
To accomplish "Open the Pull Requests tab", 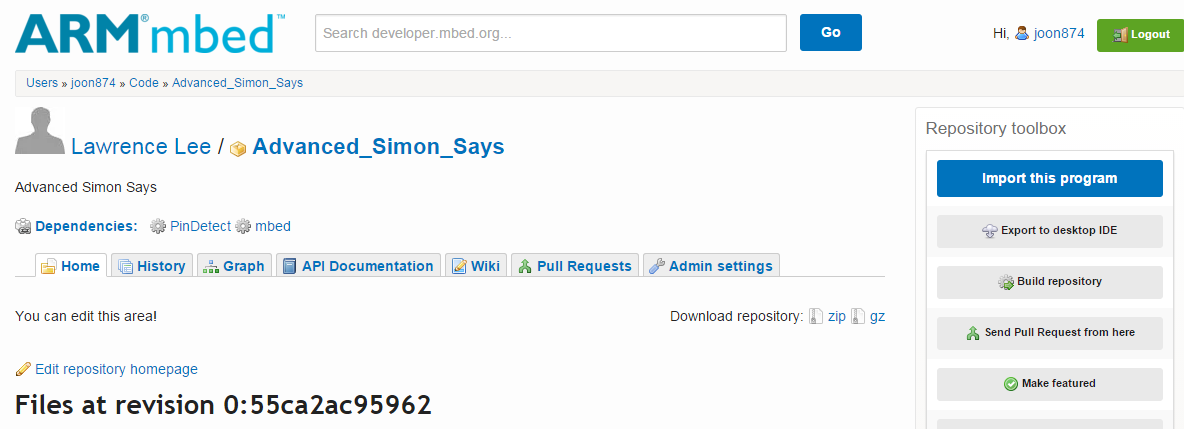I will 574,266.
